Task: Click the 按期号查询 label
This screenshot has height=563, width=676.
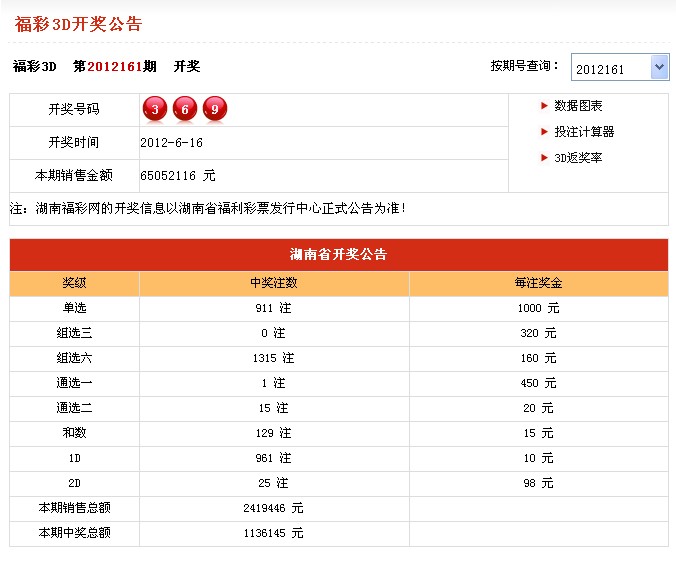Action: pyautogui.click(x=524, y=66)
